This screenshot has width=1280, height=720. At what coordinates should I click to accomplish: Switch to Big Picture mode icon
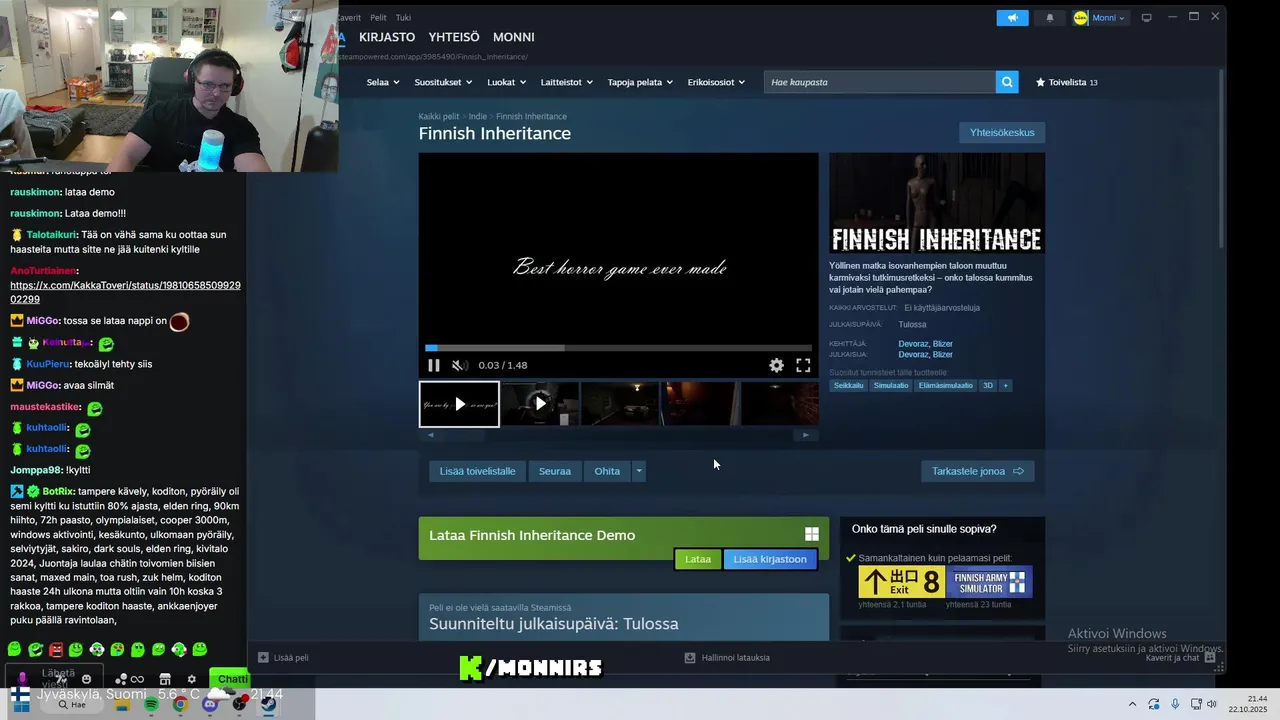1147,18
